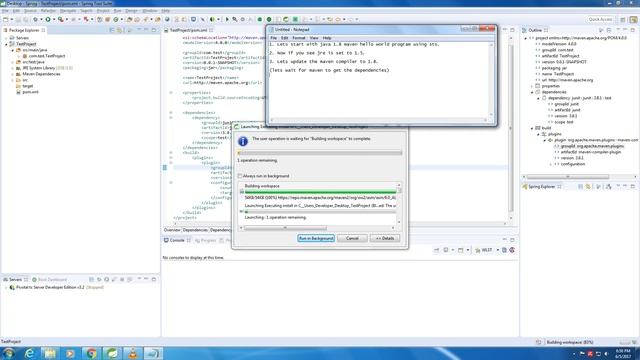Click Collapse All in Package Explorer

pos(112,30)
